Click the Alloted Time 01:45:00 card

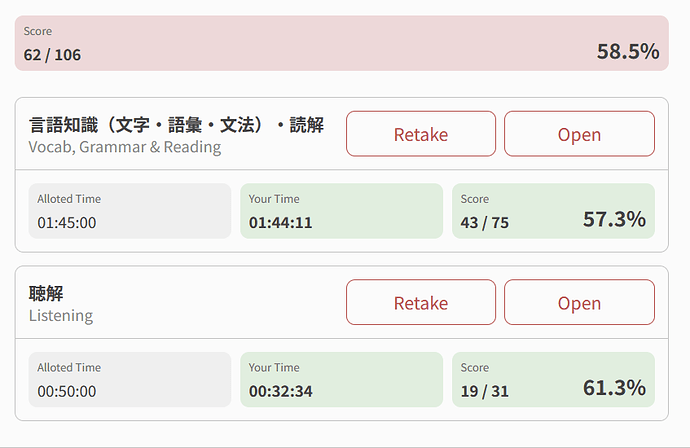pos(130,211)
